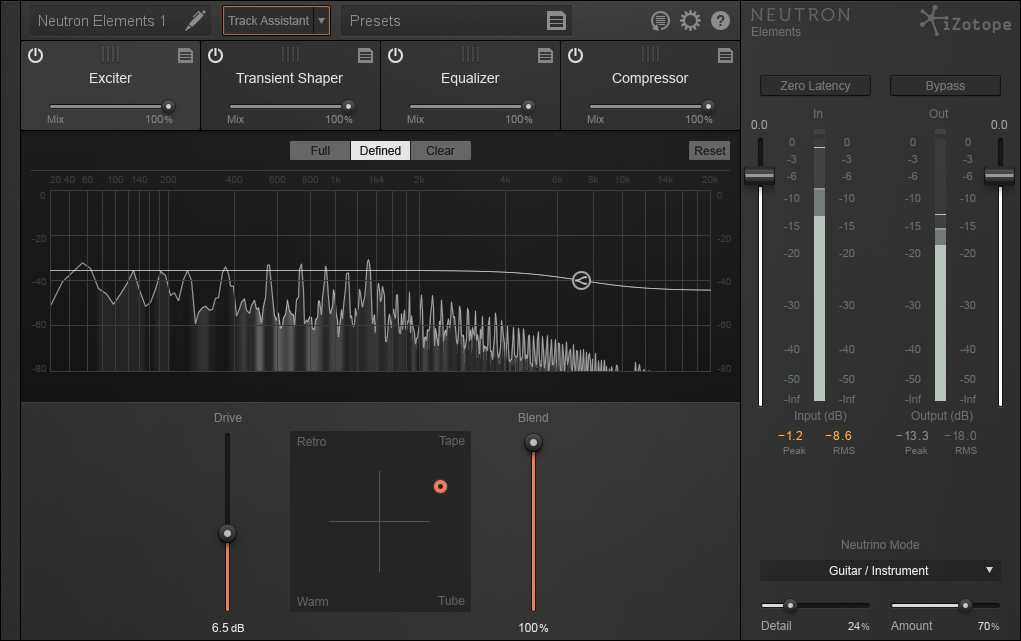Toggle the Compressor power button
Image resolution: width=1021 pixels, height=641 pixels.
[576, 55]
